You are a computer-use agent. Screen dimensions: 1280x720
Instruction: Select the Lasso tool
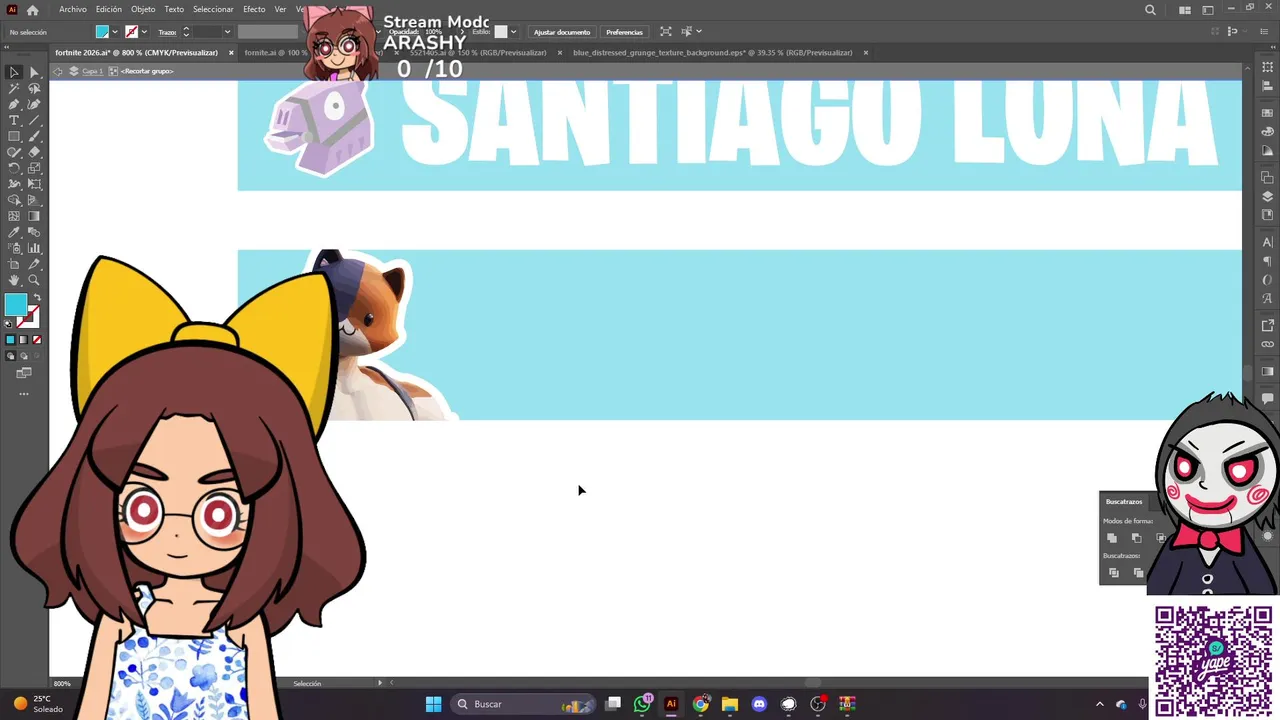point(34,88)
